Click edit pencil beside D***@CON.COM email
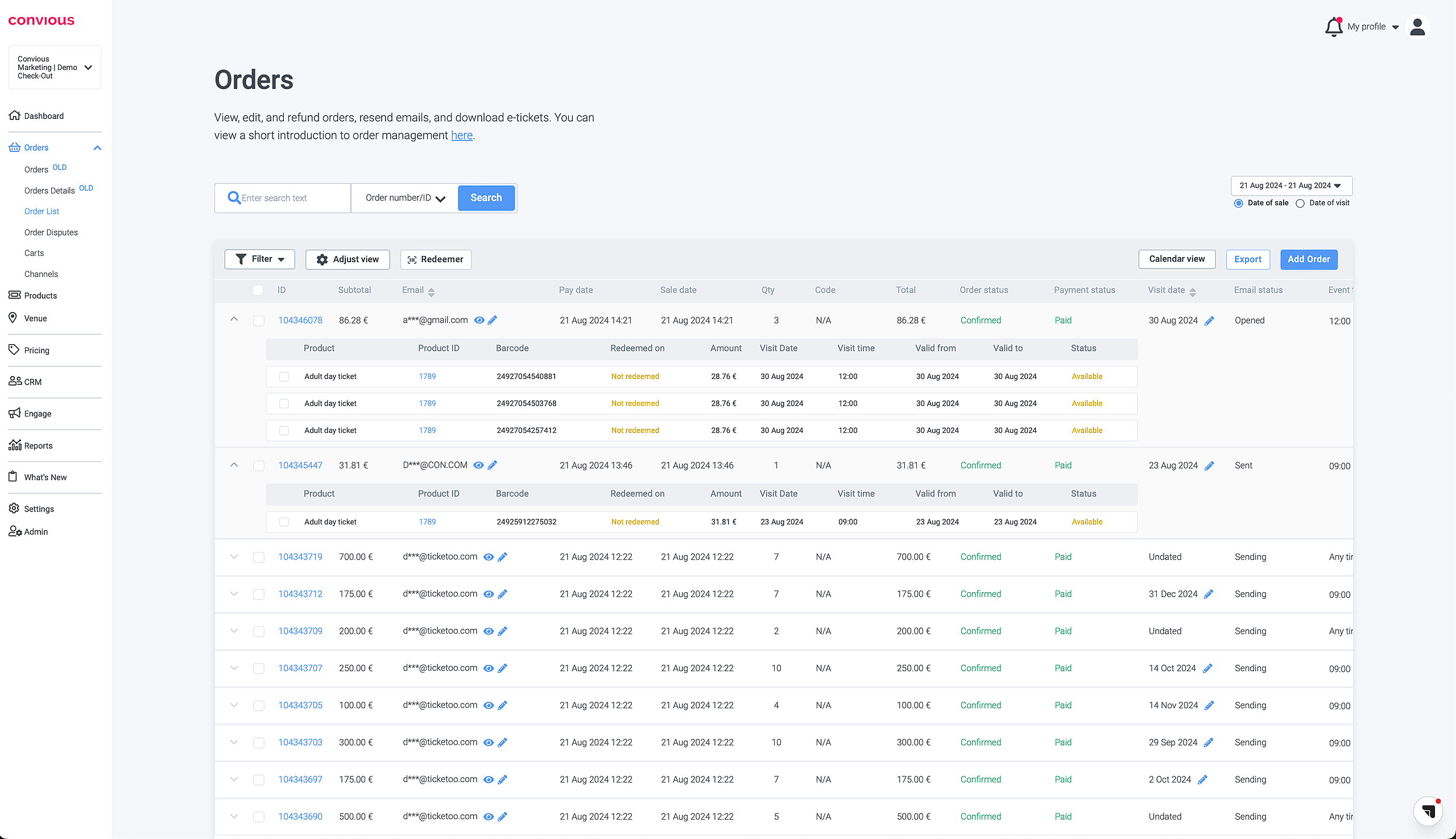 [x=492, y=465]
